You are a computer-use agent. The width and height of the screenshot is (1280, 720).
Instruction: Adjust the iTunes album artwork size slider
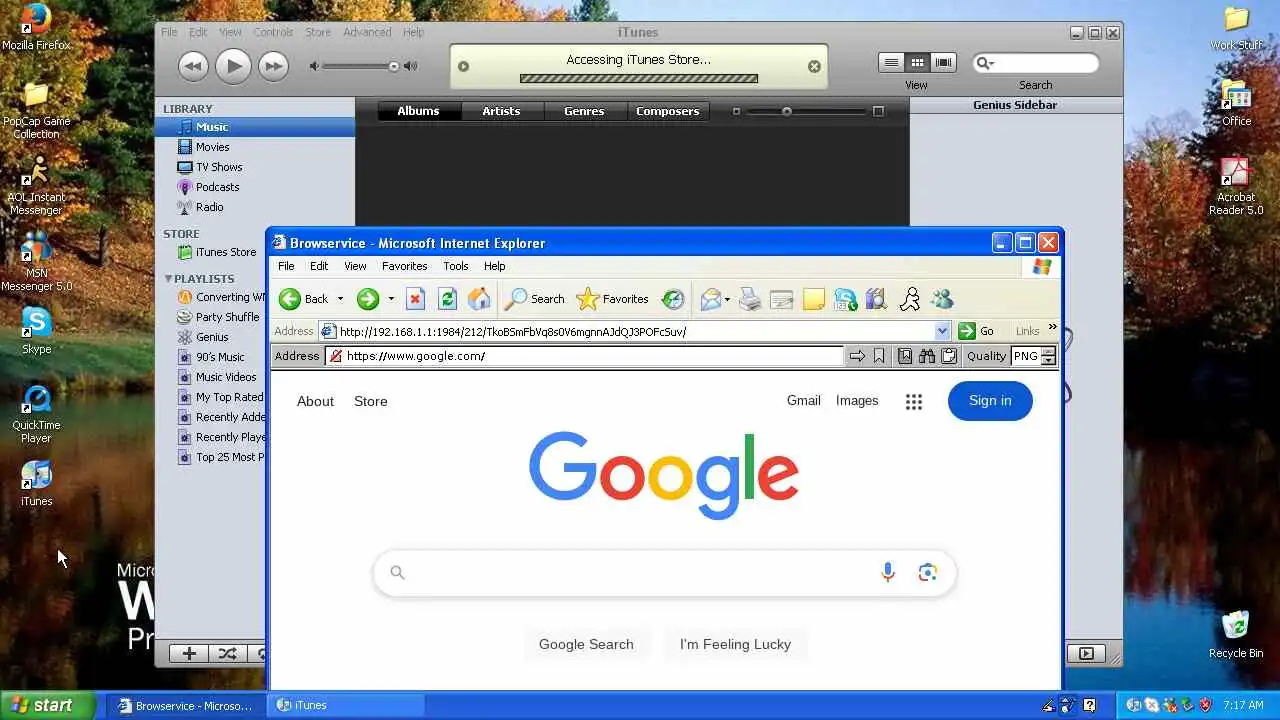click(807, 111)
